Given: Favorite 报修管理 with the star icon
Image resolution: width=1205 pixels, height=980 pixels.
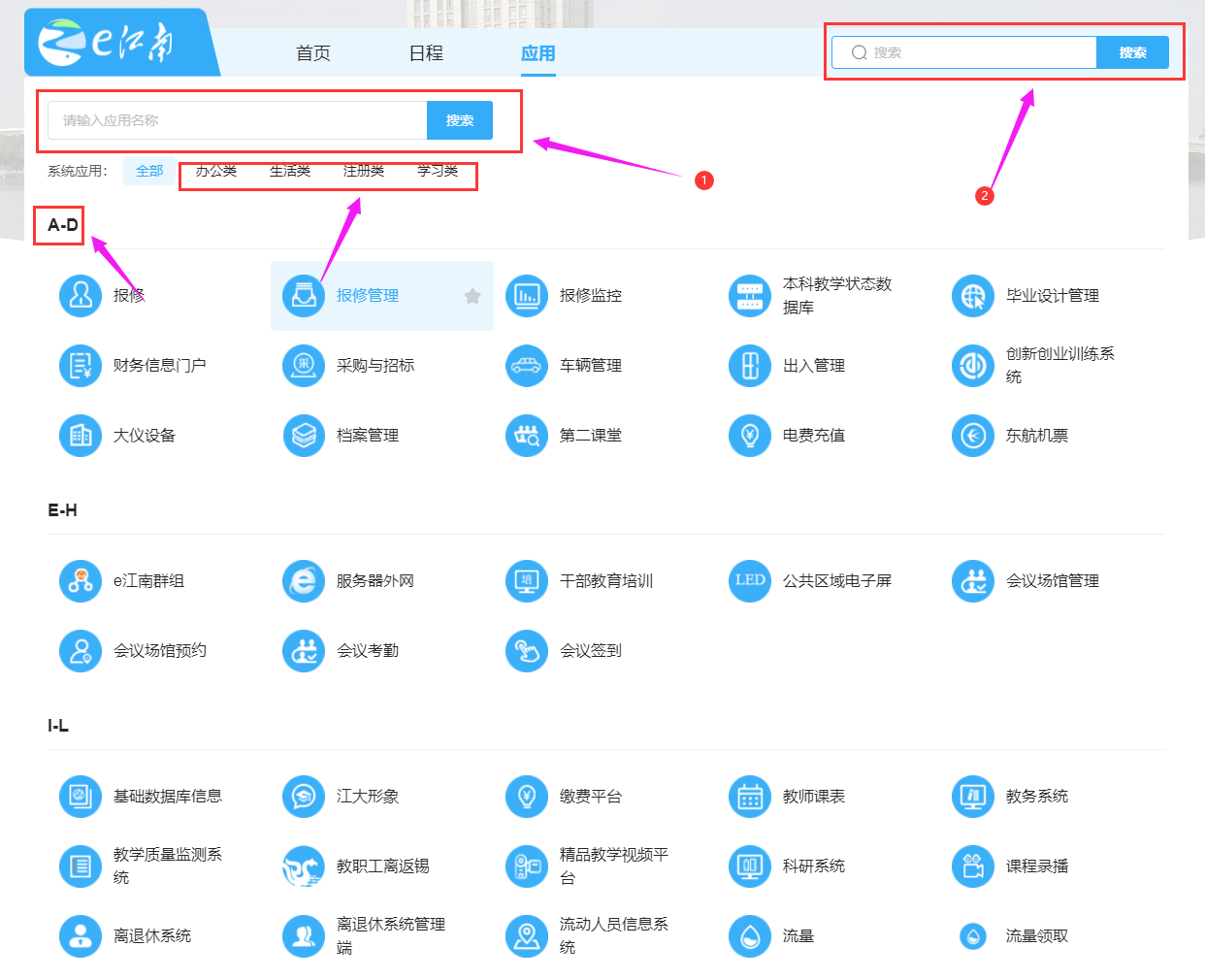Looking at the screenshot, I should pos(472,296).
